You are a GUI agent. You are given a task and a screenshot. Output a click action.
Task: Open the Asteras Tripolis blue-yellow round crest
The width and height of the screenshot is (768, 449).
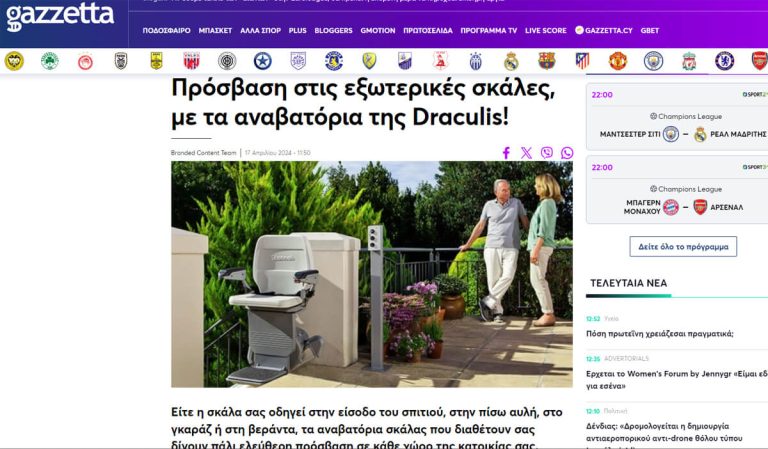point(334,61)
